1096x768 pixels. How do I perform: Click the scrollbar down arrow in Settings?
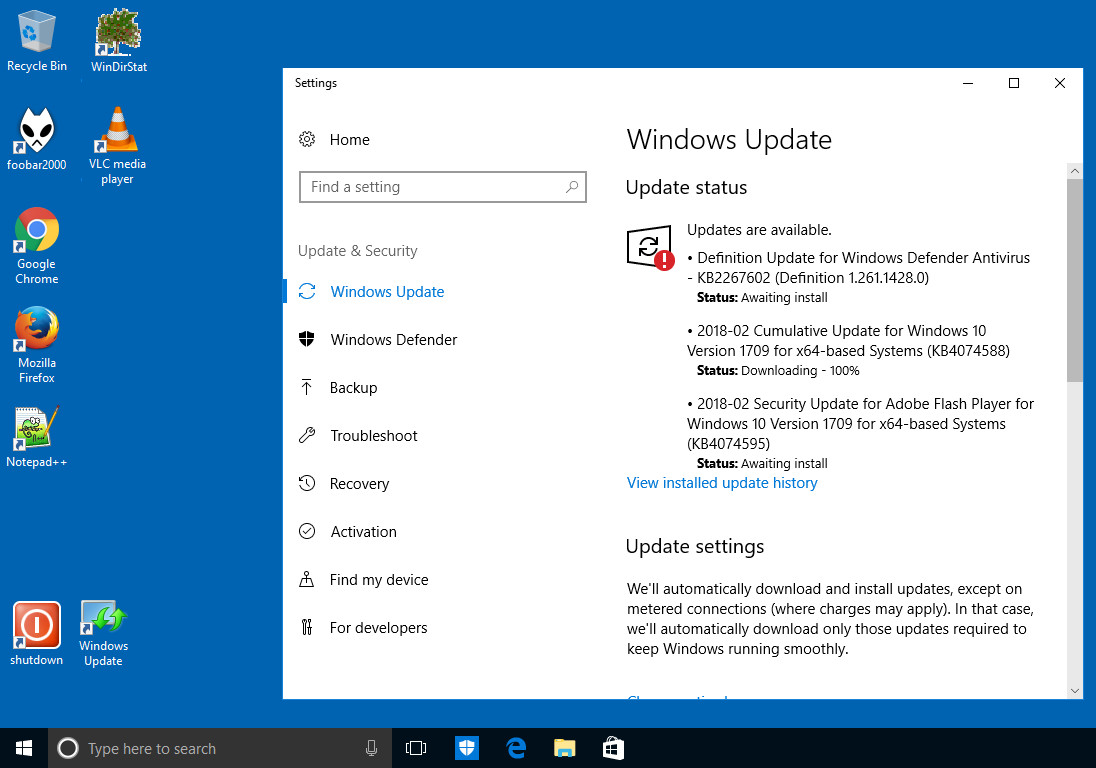[x=1074, y=691]
